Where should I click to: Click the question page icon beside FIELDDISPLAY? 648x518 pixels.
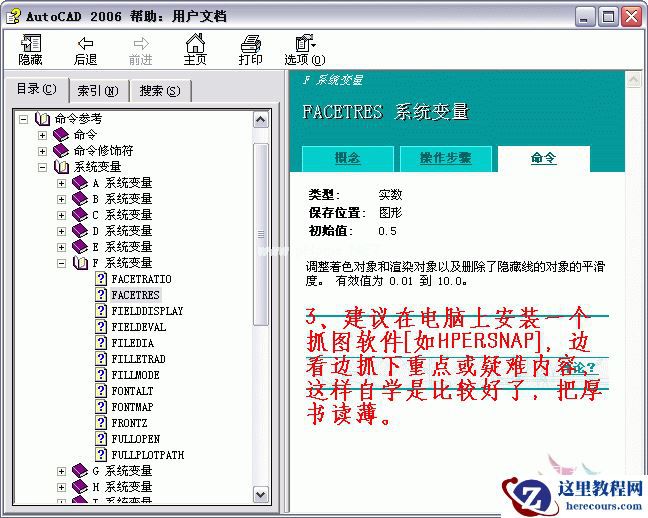pos(101,311)
